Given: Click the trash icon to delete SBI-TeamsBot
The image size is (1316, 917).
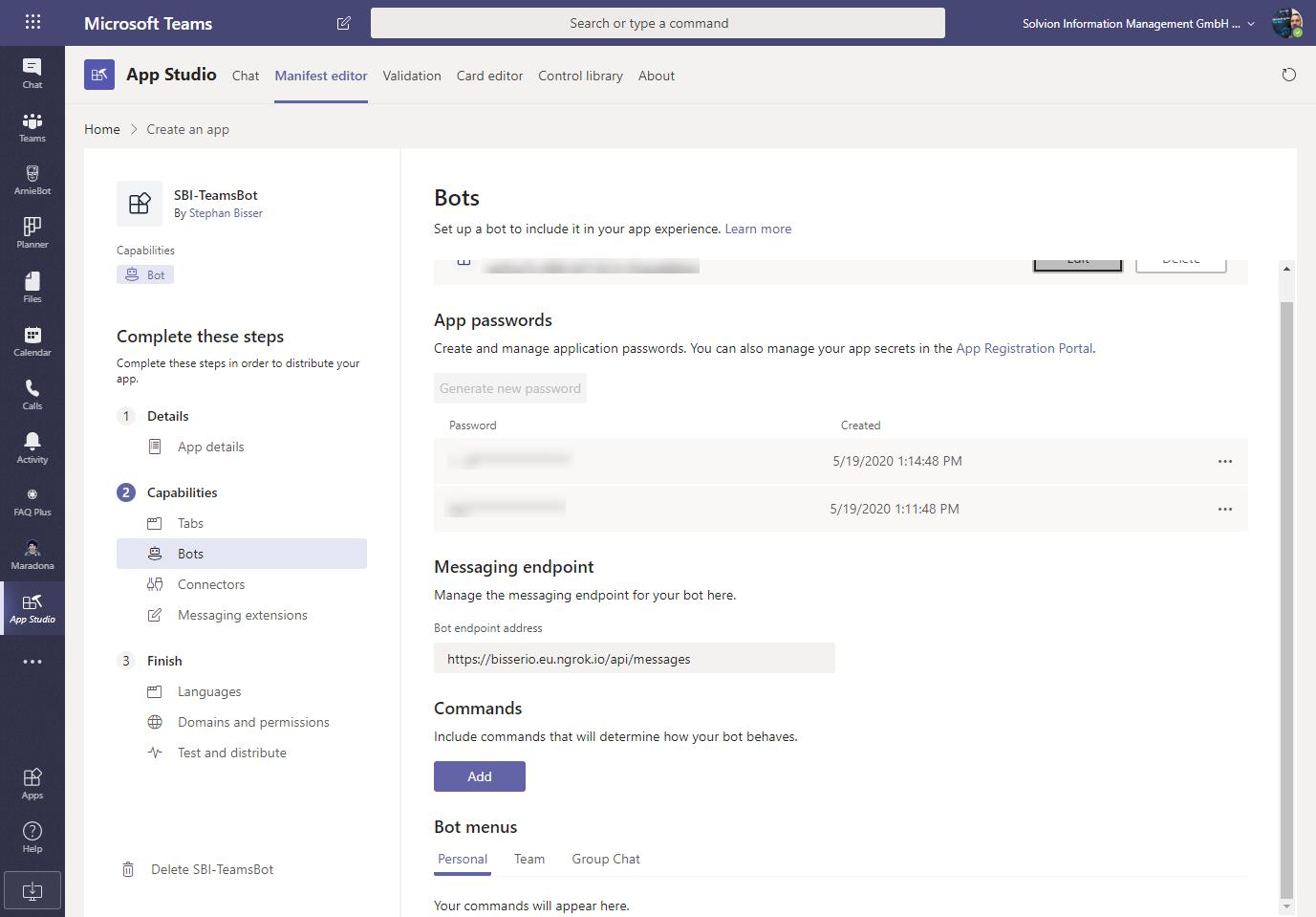Looking at the screenshot, I should coord(128,869).
